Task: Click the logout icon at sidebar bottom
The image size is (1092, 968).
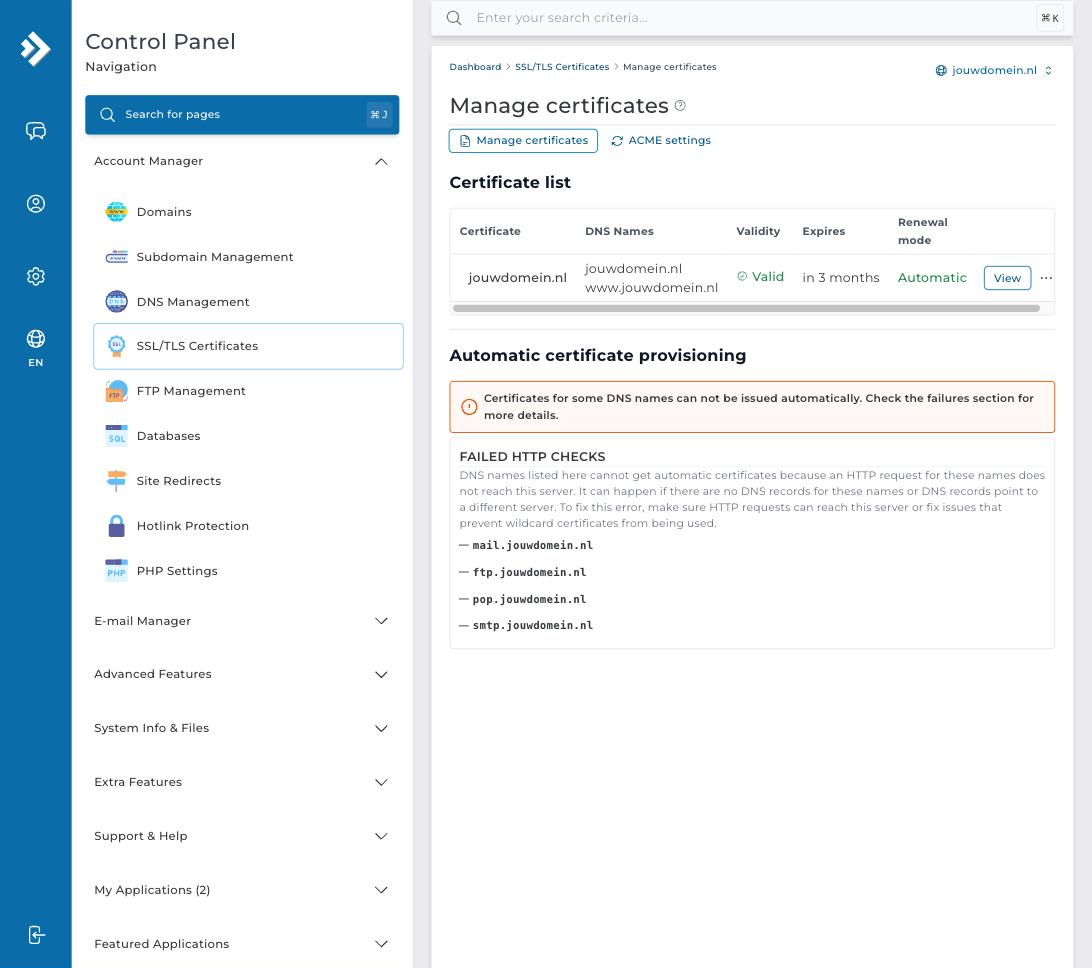Action: pos(36,935)
